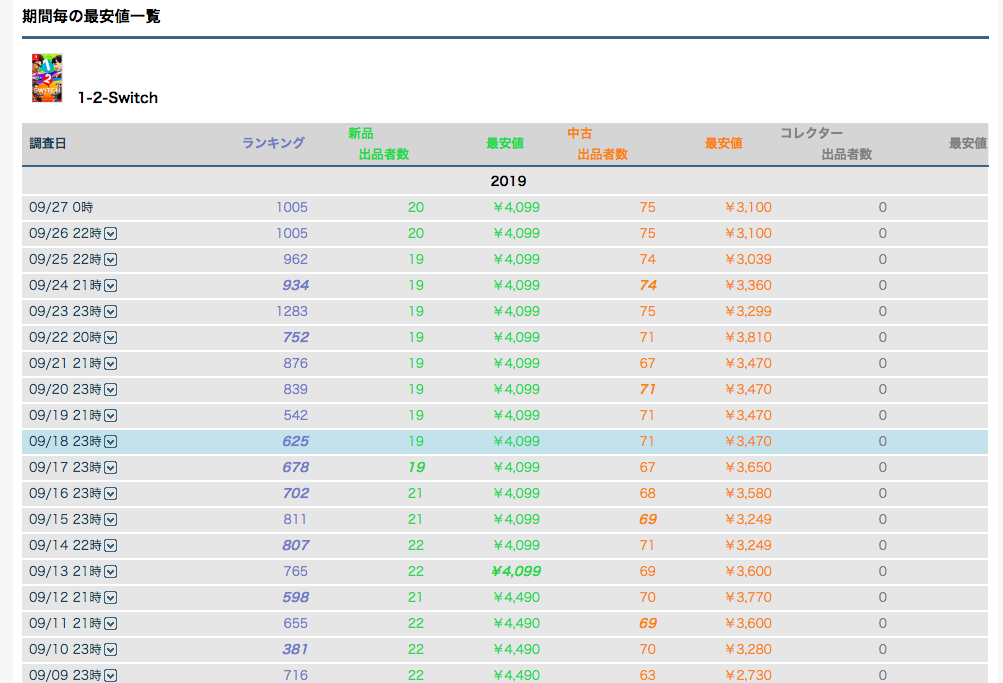Click used price ¥3,360 in 09/24 row
Screen dimensions: 1003x683
click(x=748, y=285)
